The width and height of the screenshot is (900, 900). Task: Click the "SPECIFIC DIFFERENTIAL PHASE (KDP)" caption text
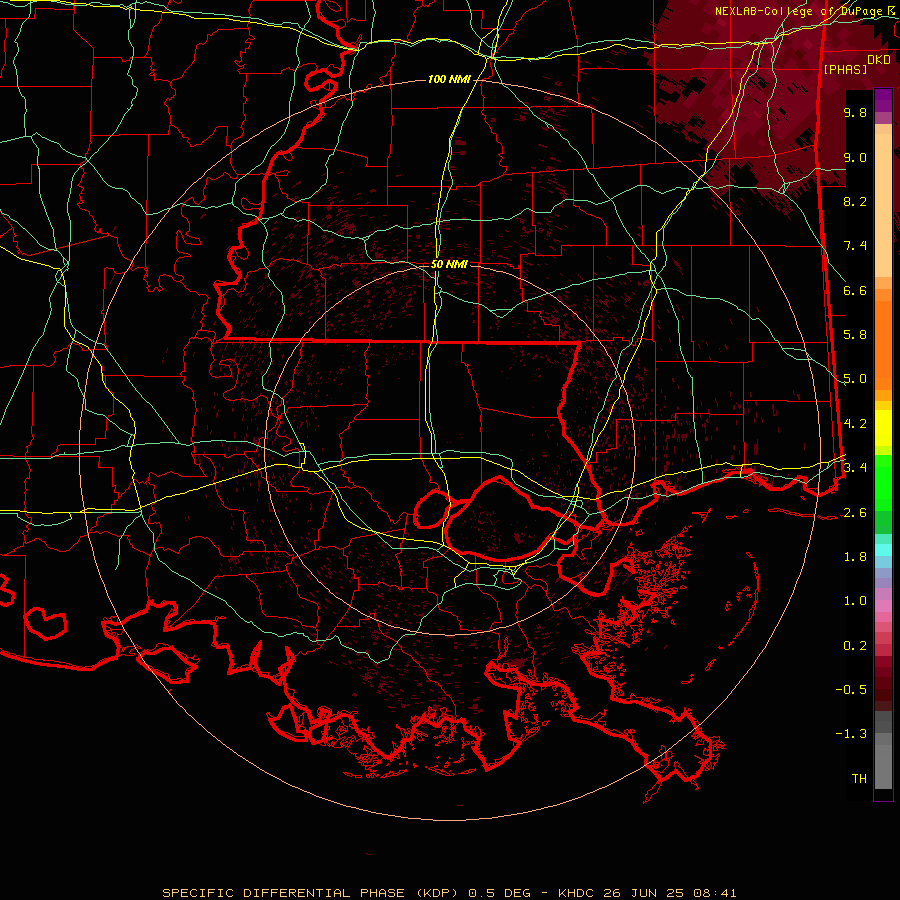(311, 893)
